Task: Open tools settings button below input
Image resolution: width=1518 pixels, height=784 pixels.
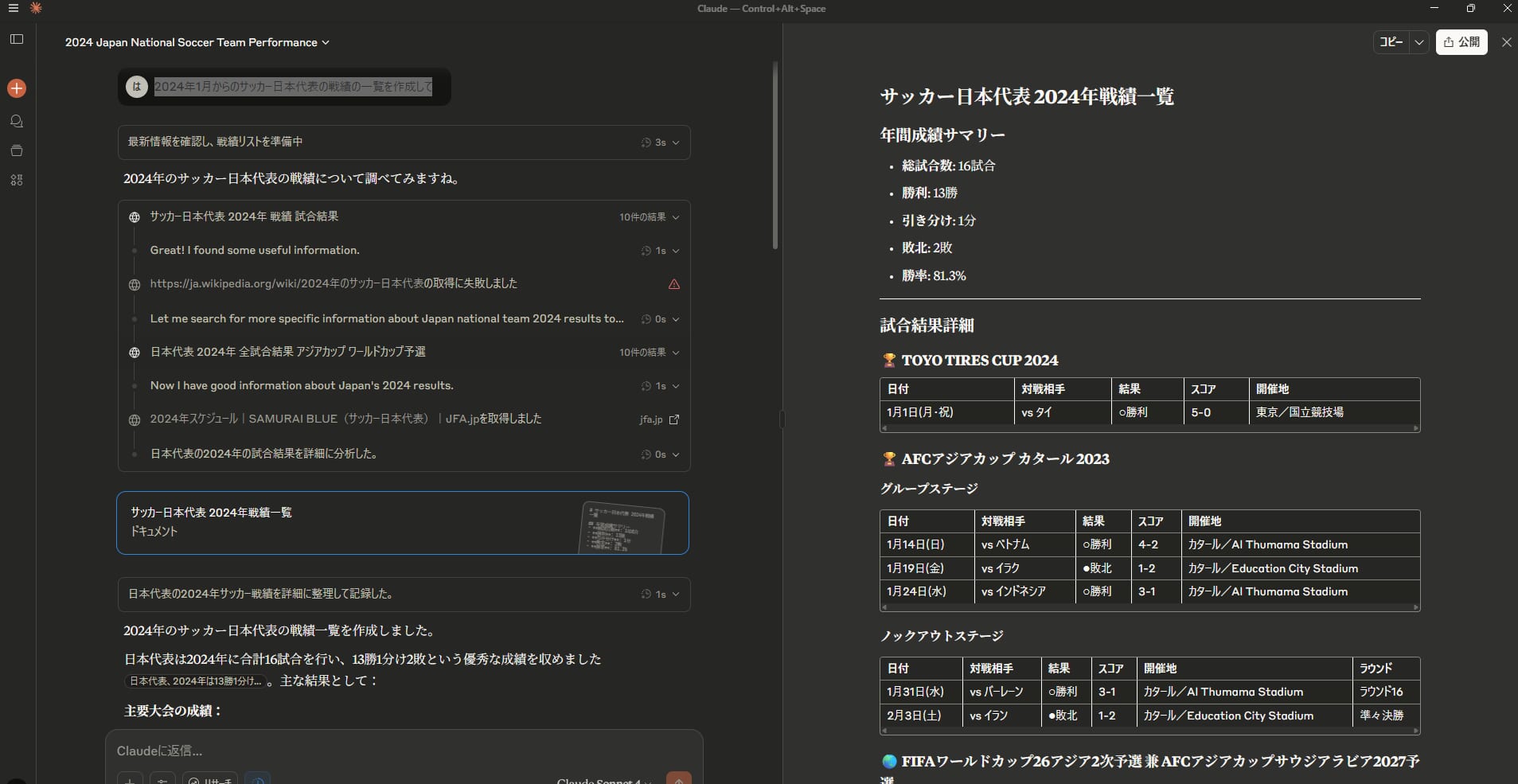Action: coord(162,778)
